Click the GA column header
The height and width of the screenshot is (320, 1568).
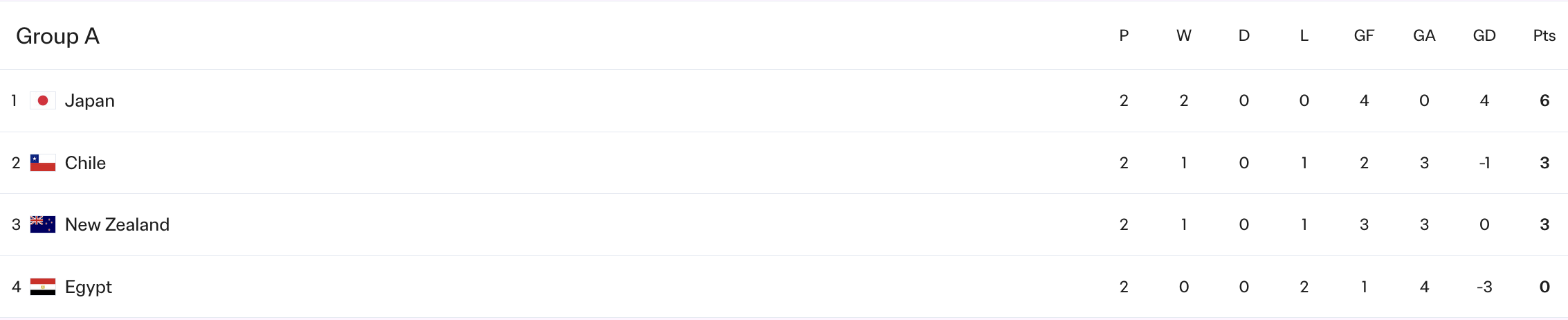tap(1424, 36)
